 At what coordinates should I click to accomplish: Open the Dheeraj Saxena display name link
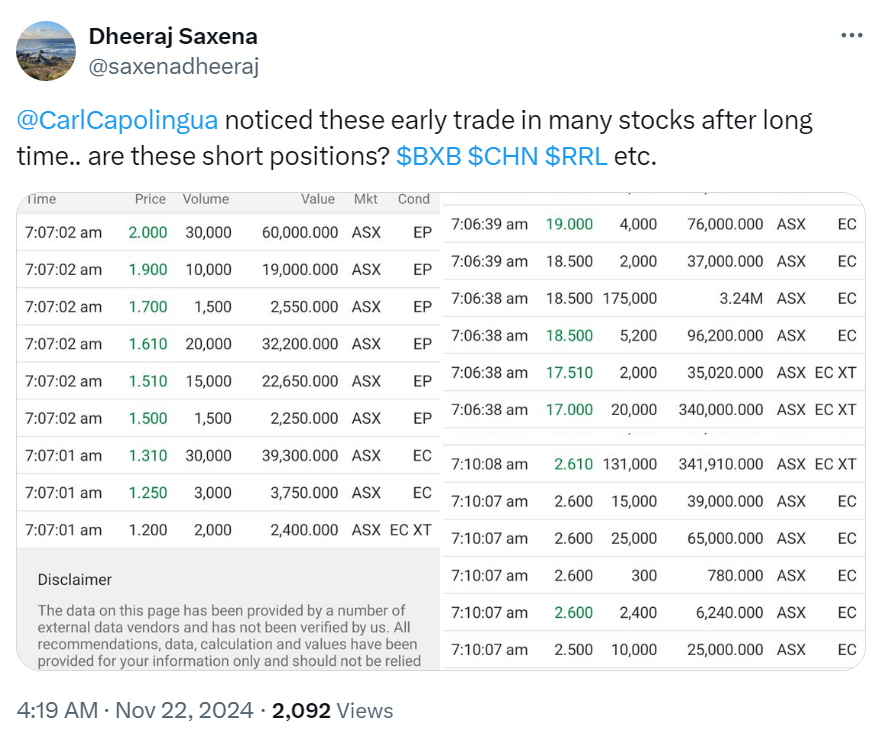(173, 36)
